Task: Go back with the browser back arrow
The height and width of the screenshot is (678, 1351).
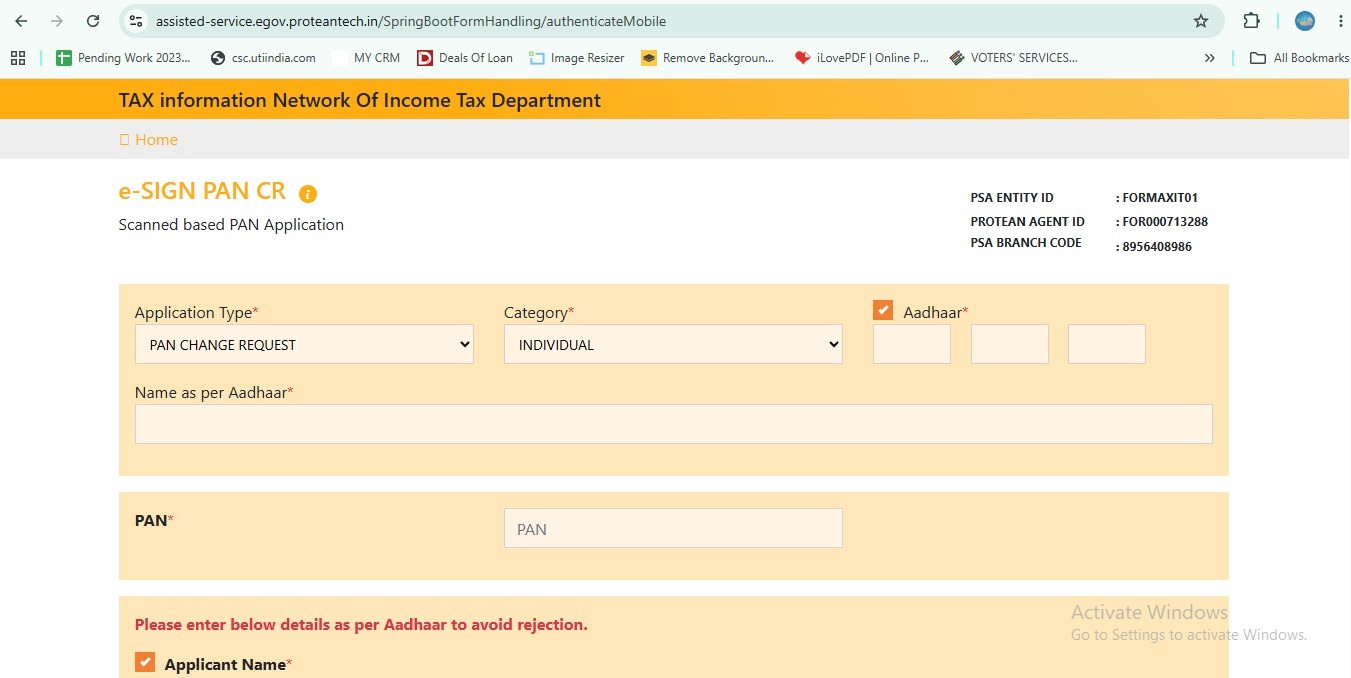Action: point(21,21)
